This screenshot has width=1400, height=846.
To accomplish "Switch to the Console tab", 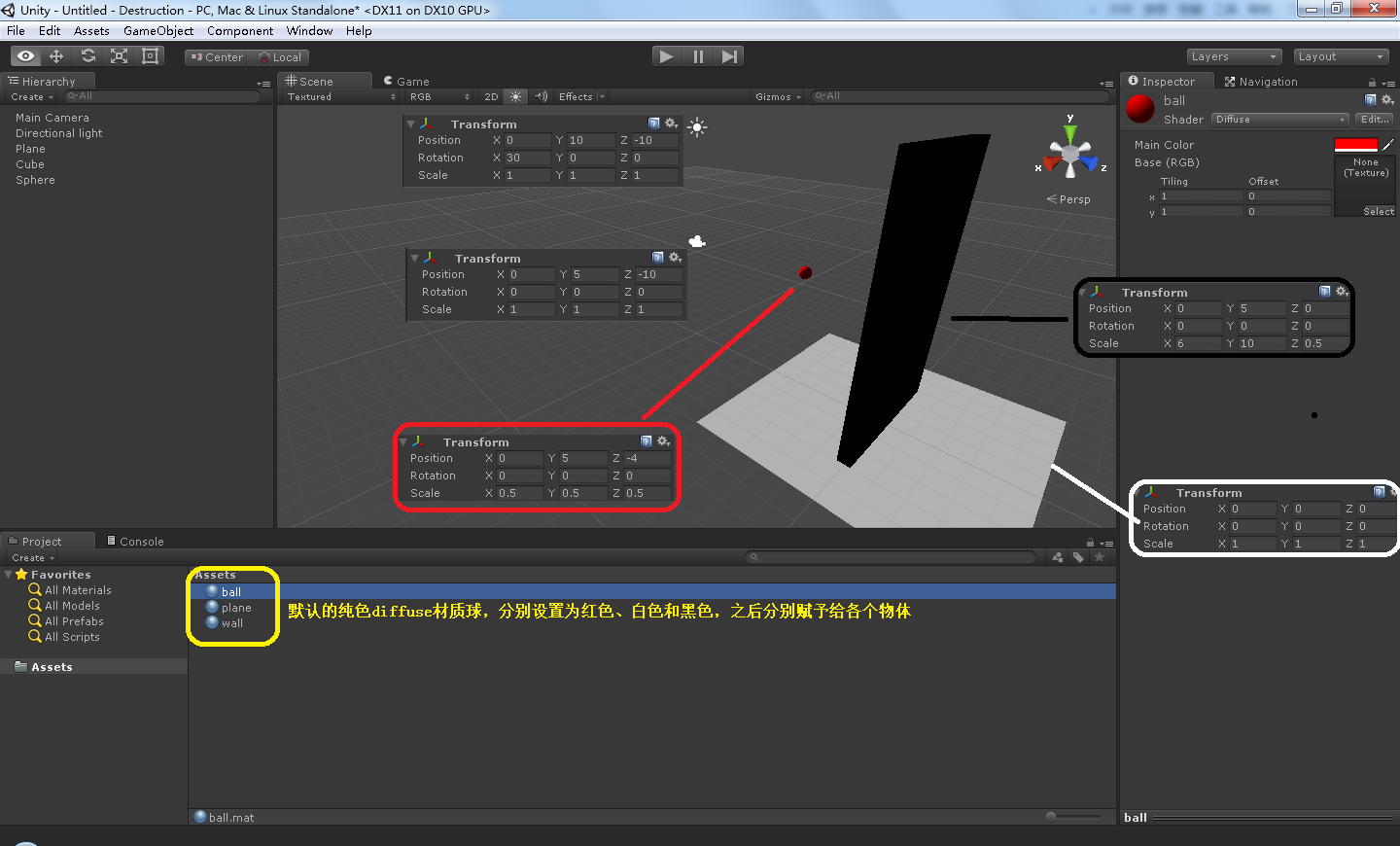I will coord(135,542).
